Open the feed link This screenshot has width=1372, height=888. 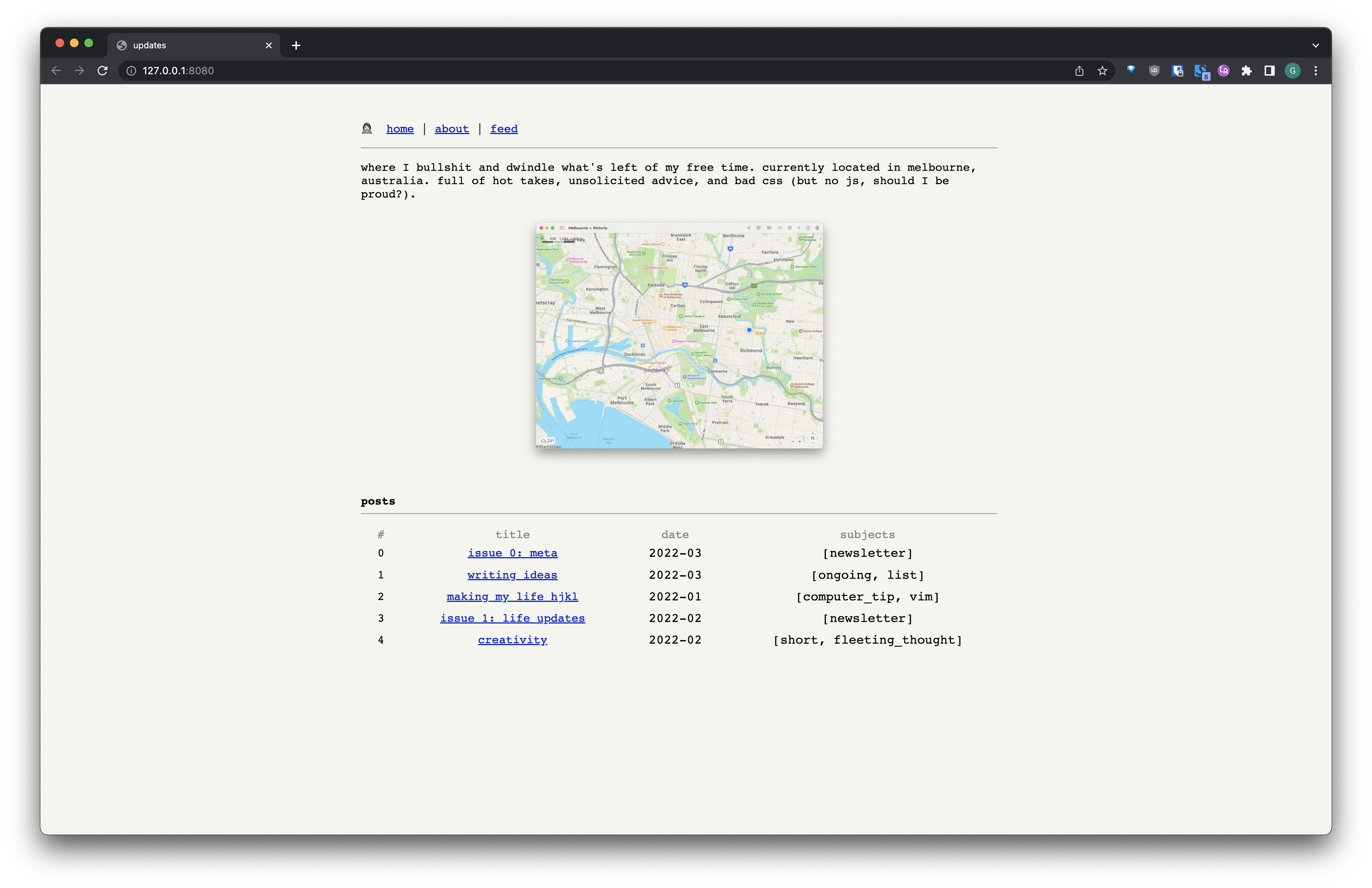[x=503, y=129]
